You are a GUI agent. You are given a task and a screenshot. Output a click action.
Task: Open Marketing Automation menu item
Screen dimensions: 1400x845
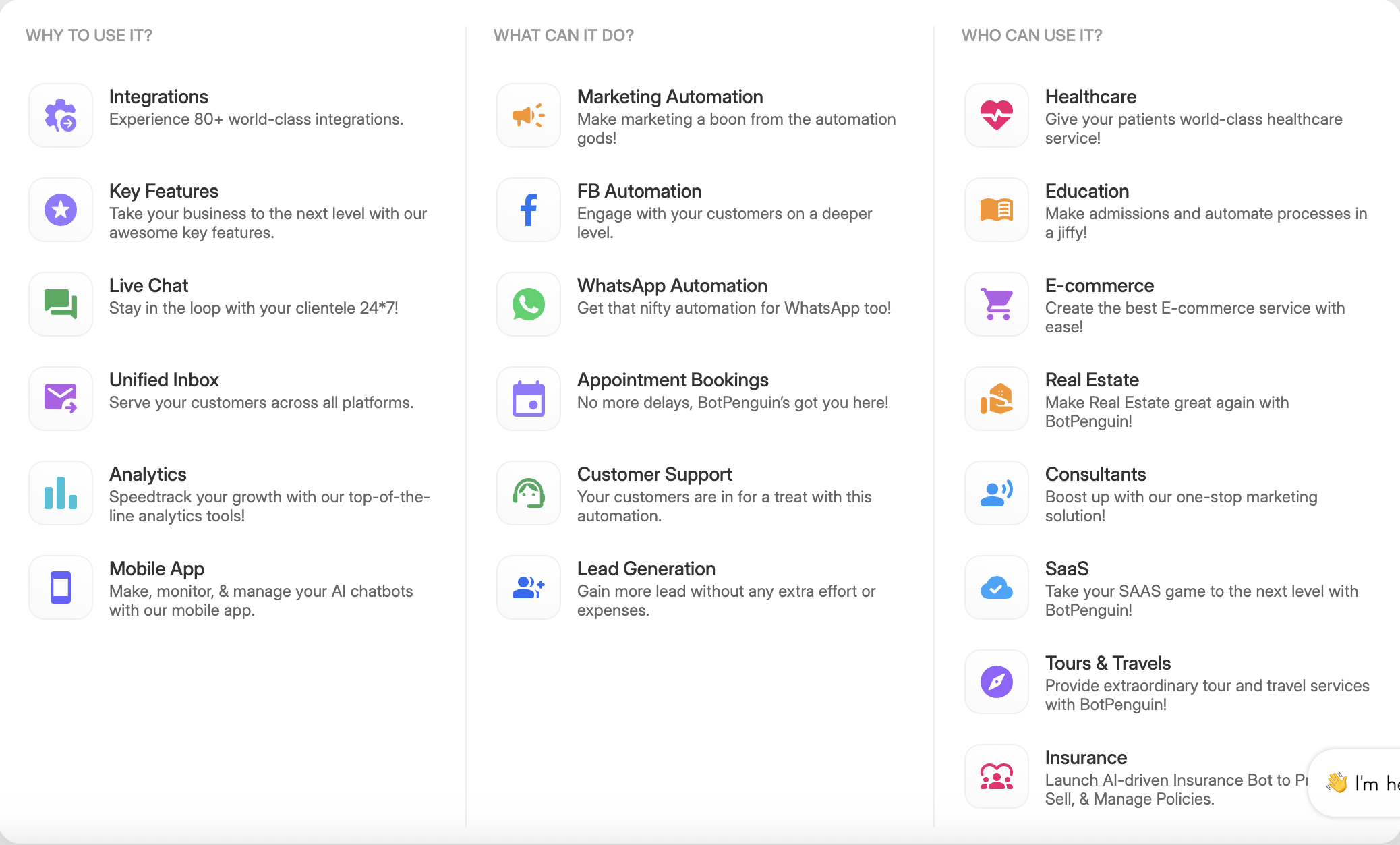tap(670, 96)
